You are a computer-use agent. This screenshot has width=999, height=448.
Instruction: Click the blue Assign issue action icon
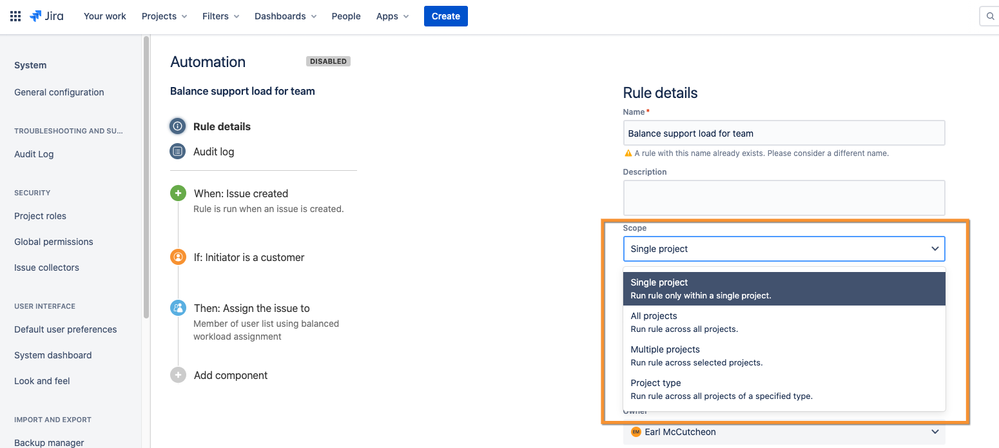pos(178,308)
